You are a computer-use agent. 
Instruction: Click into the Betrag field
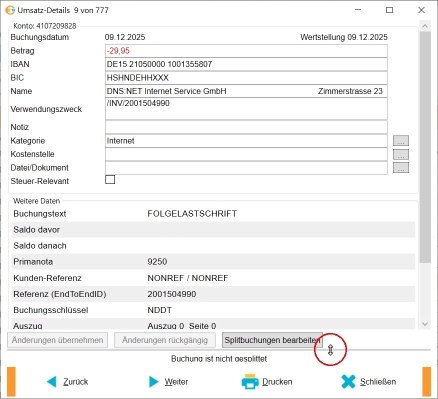pos(246,51)
